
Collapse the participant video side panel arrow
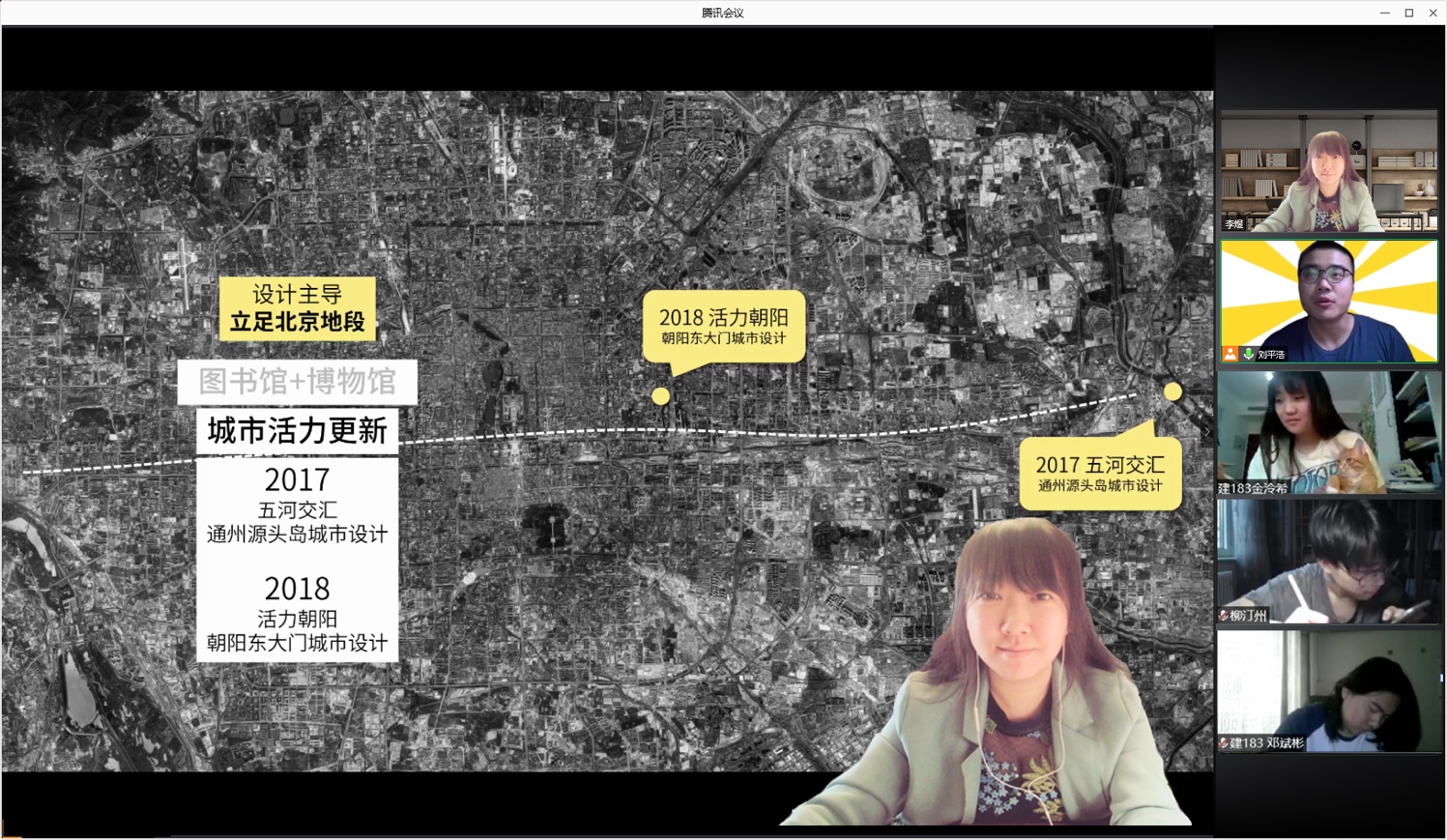1207,432
